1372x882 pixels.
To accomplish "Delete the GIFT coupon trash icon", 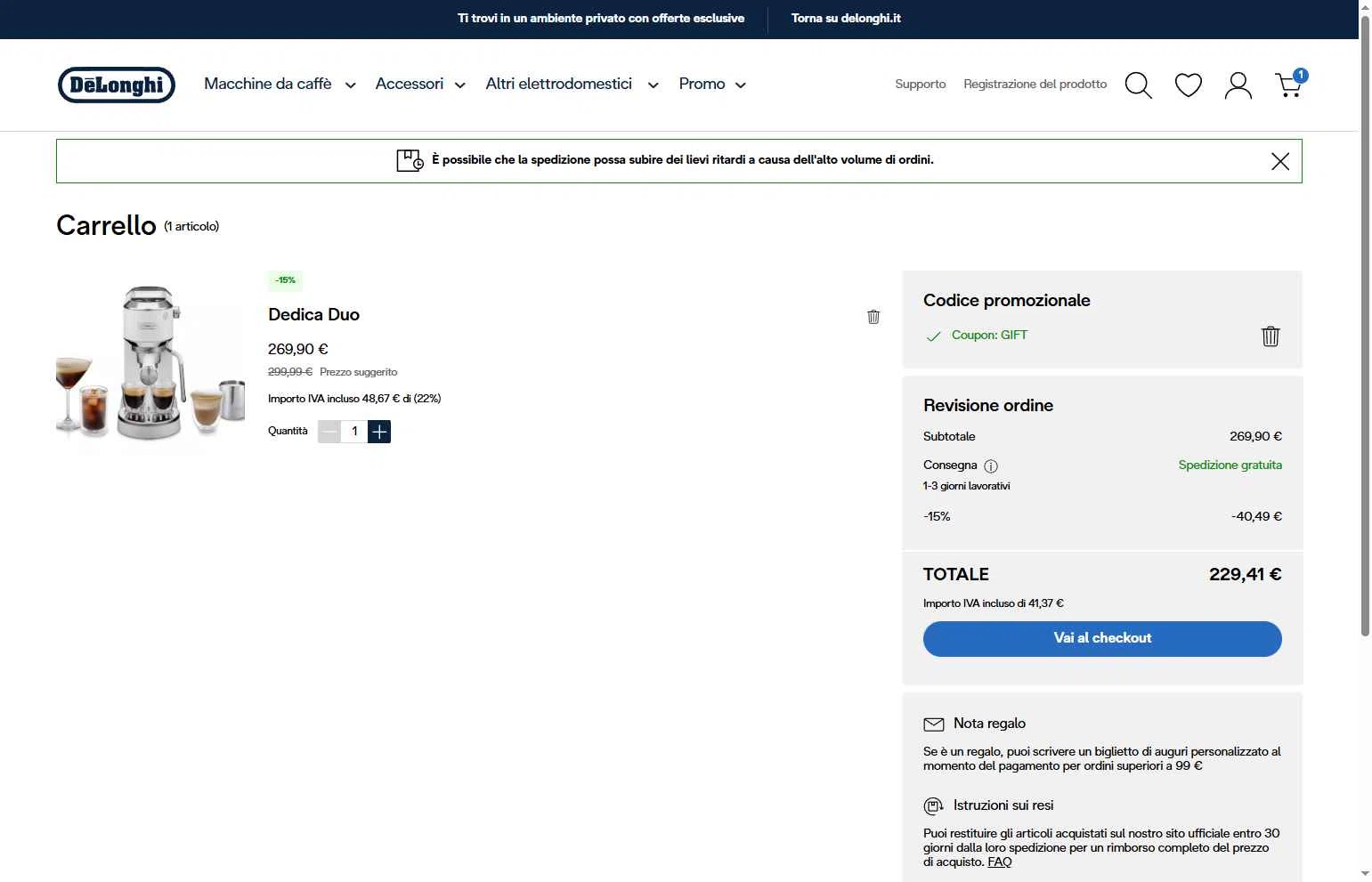I will (x=1271, y=336).
